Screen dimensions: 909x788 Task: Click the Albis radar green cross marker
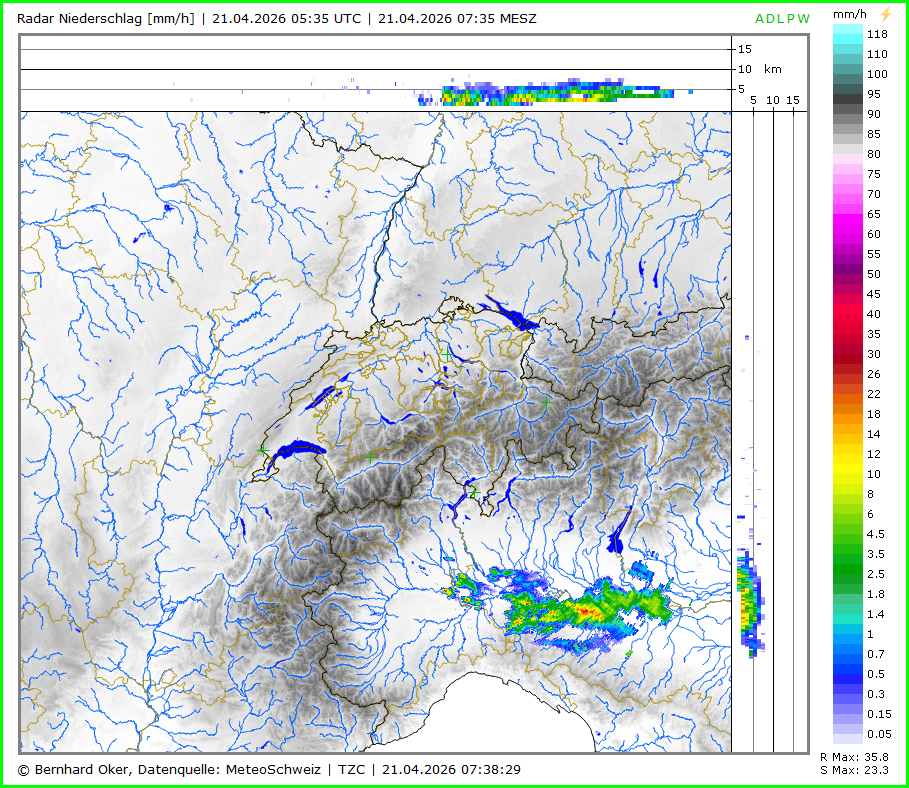pos(446,353)
